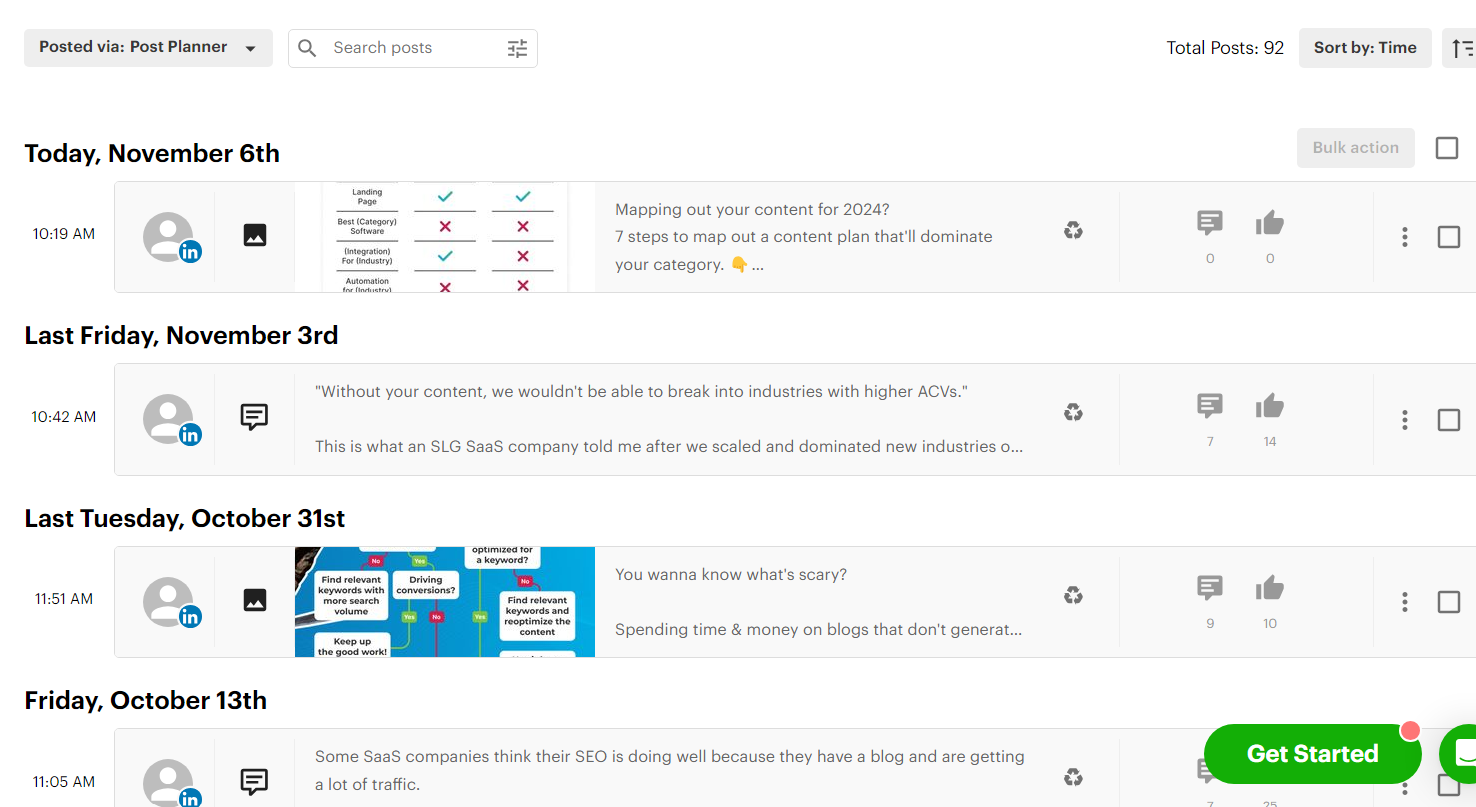Open Posted via: Post Planner dropdown
The width and height of the screenshot is (1476, 807).
(148, 48)
